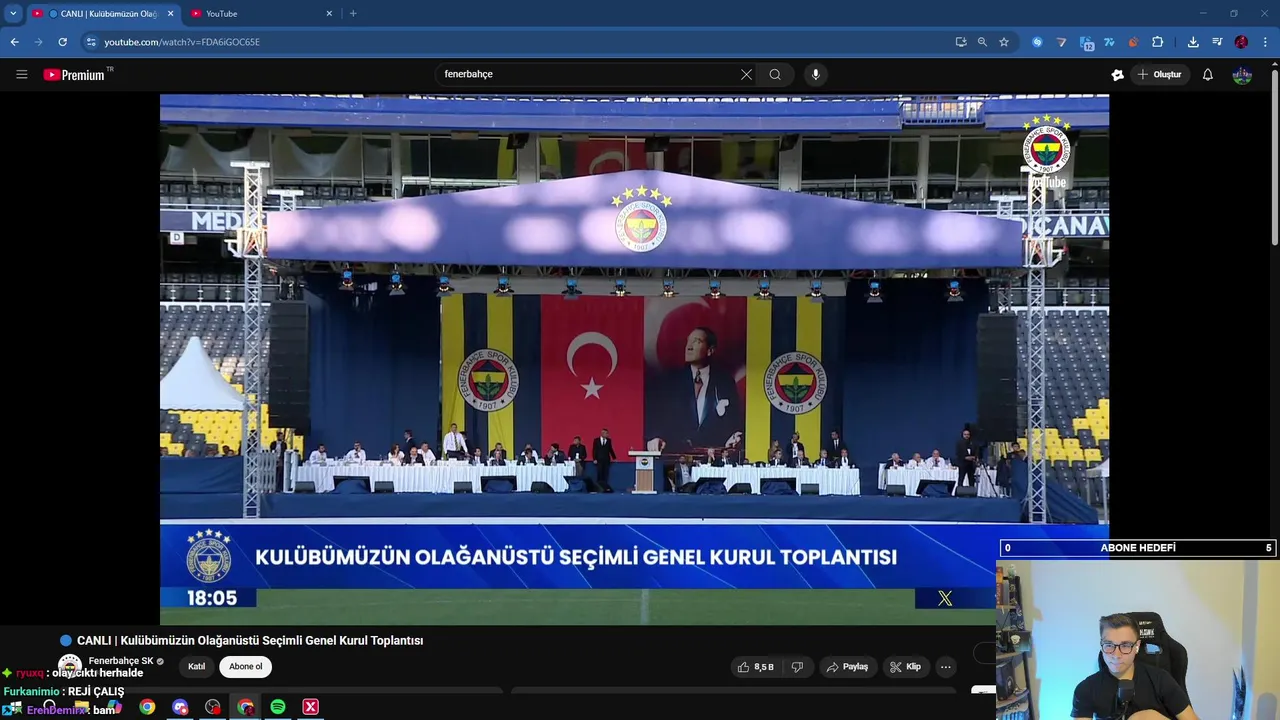Open more actions three-dot menu under video
This screenshot has height=720, width=1280.
945,667
